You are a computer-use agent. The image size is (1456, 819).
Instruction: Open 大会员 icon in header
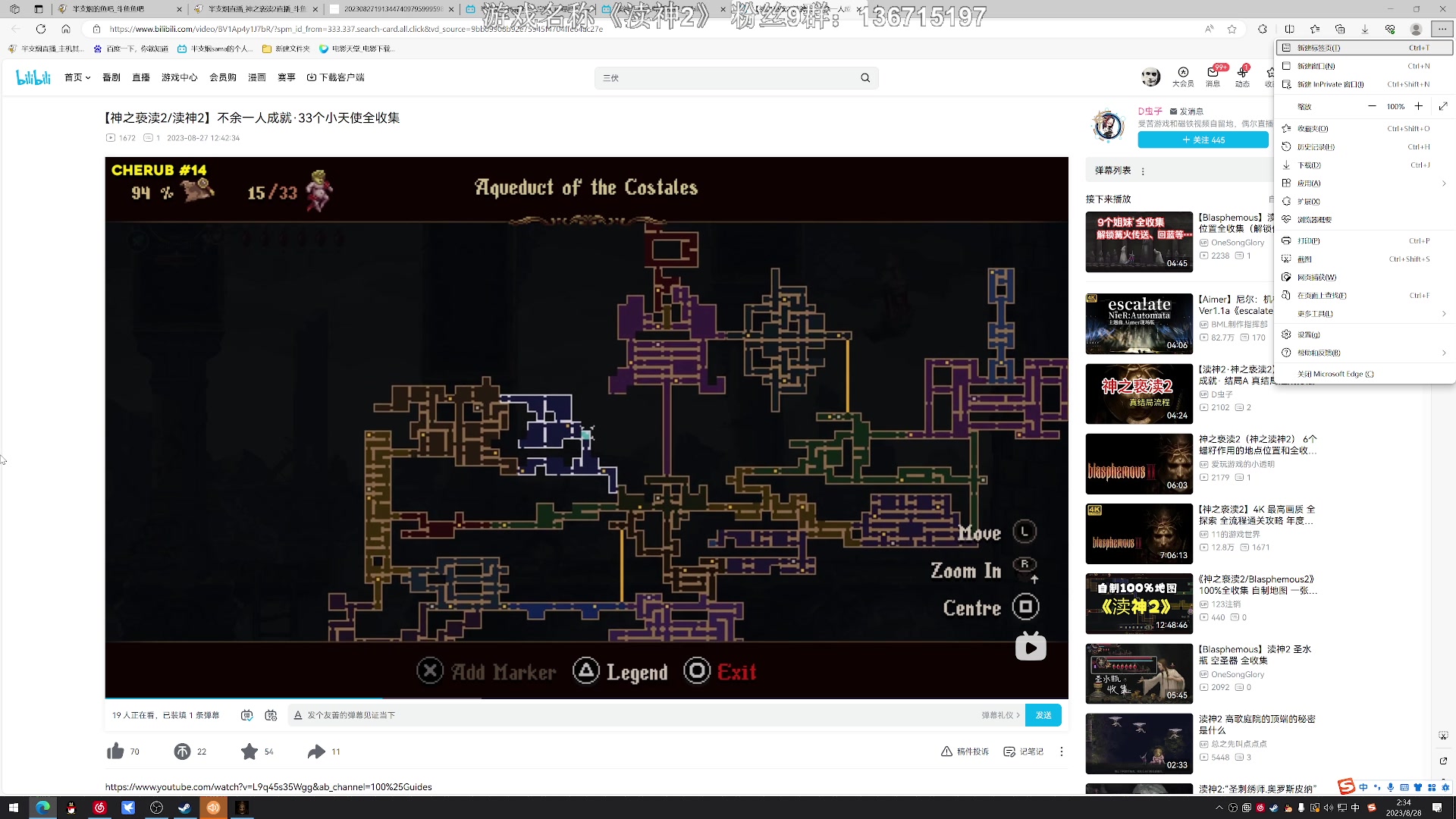tap(1183, 77)
